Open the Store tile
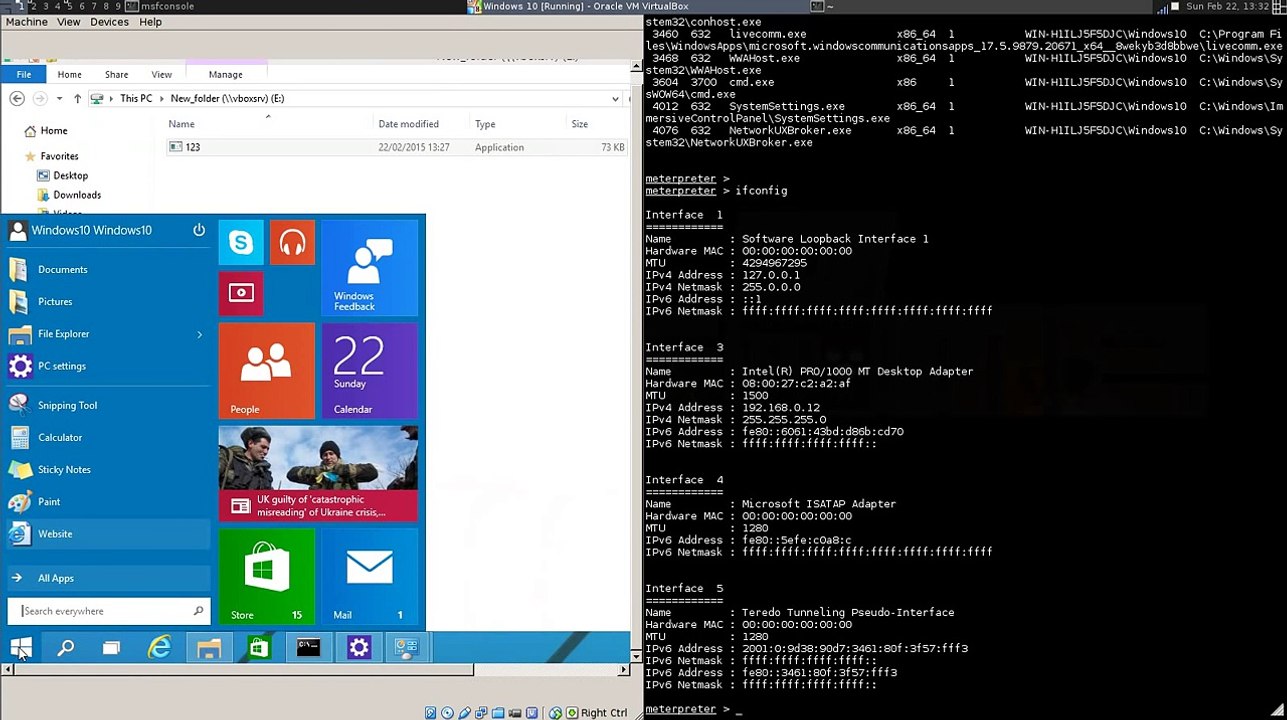Screen dimensions: 1287x720 coord(266,575)
